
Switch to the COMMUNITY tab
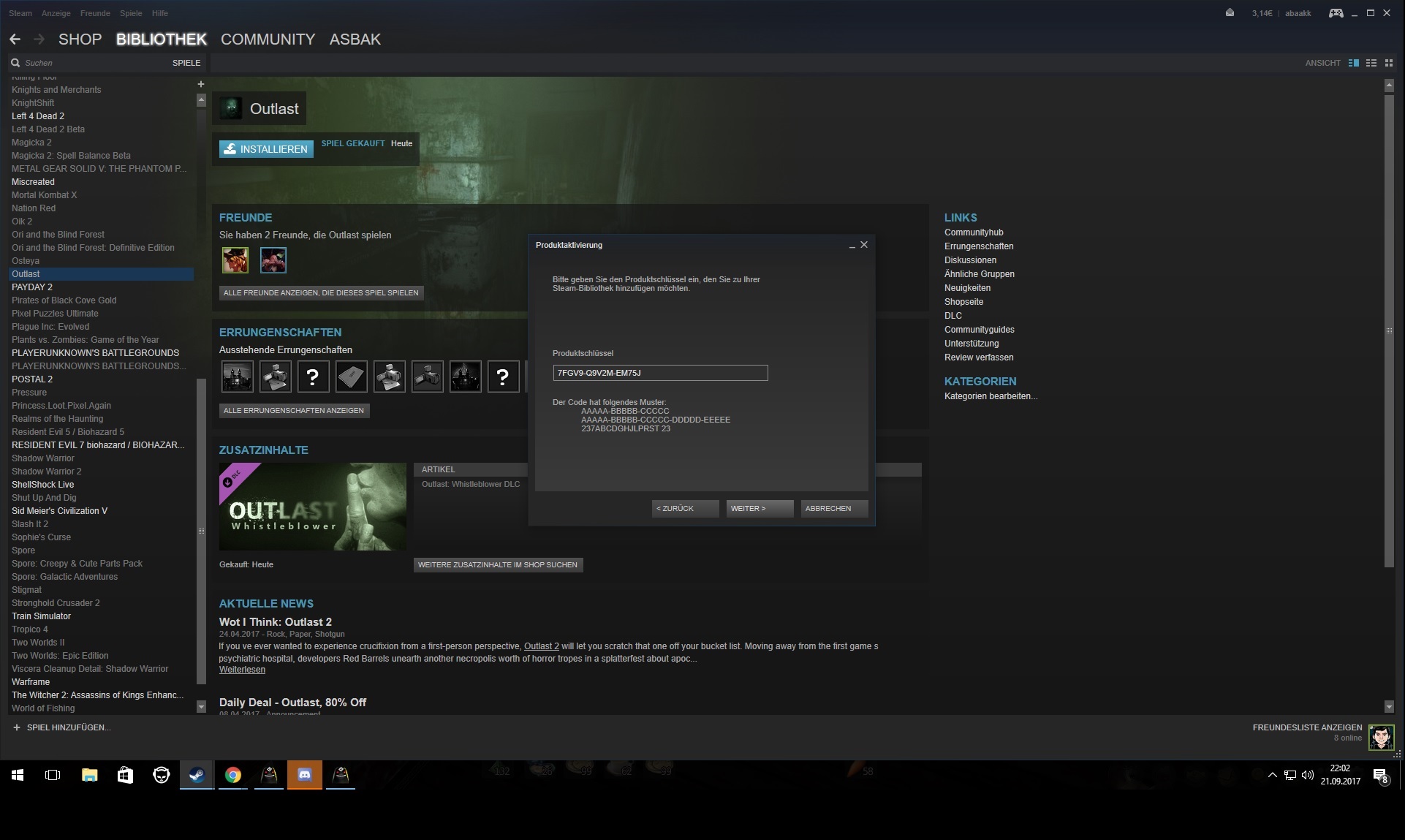[x=268, y=39]
